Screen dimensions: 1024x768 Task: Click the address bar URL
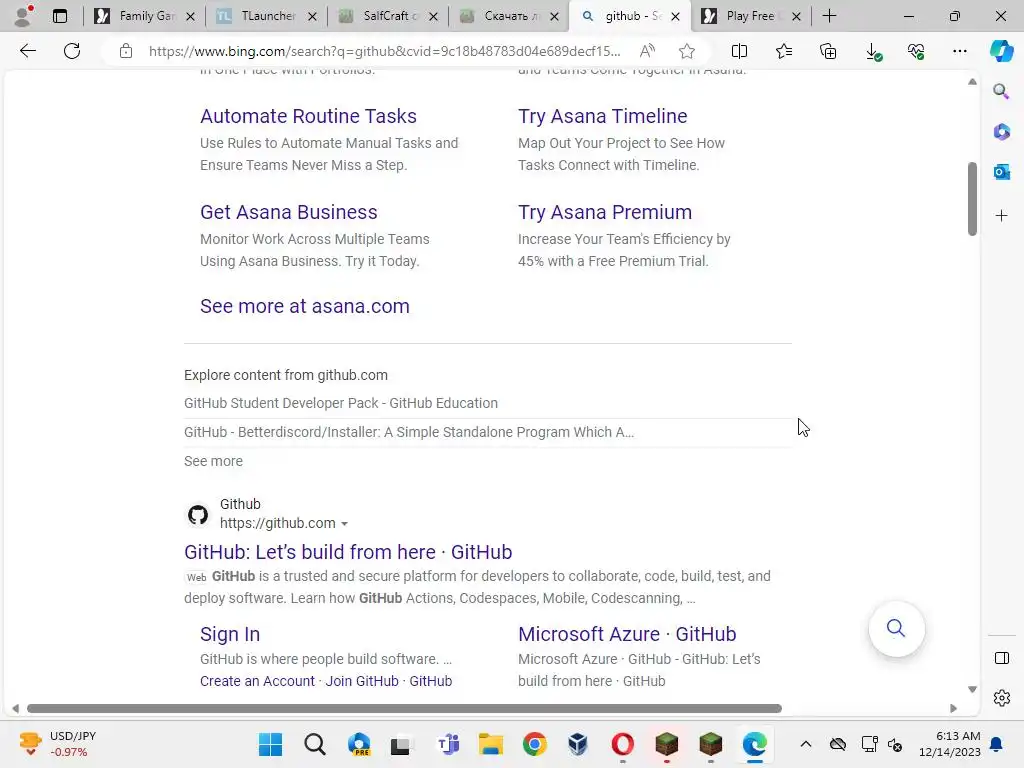click(384, 51)
